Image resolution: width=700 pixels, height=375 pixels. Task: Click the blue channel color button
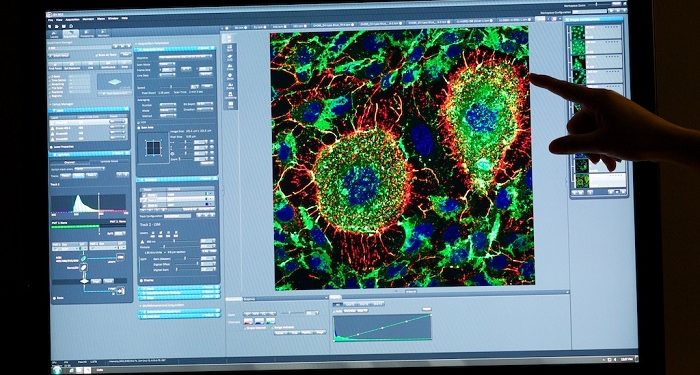click(259, 321)
